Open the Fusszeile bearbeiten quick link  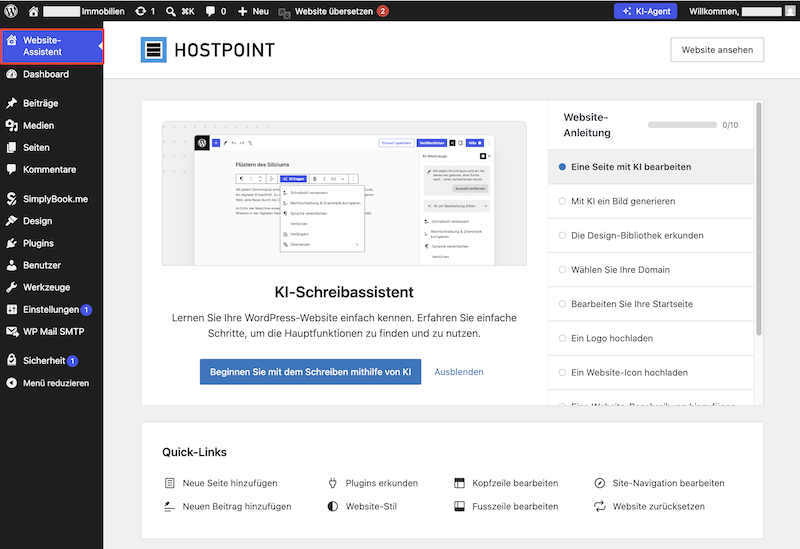pyautogui.click(x=506, y=506)
